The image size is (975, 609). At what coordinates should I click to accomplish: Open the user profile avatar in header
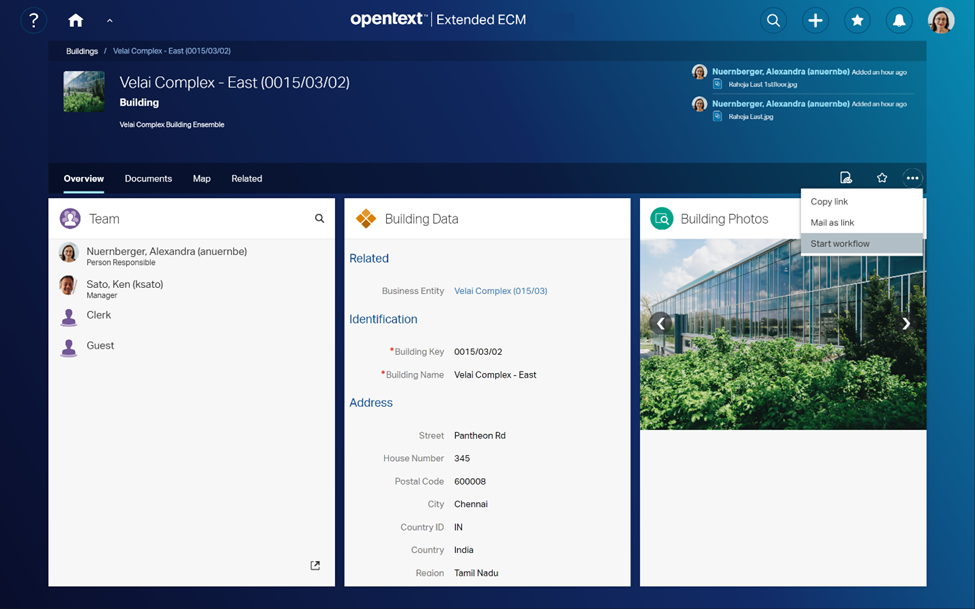click(x=940, y=20)
